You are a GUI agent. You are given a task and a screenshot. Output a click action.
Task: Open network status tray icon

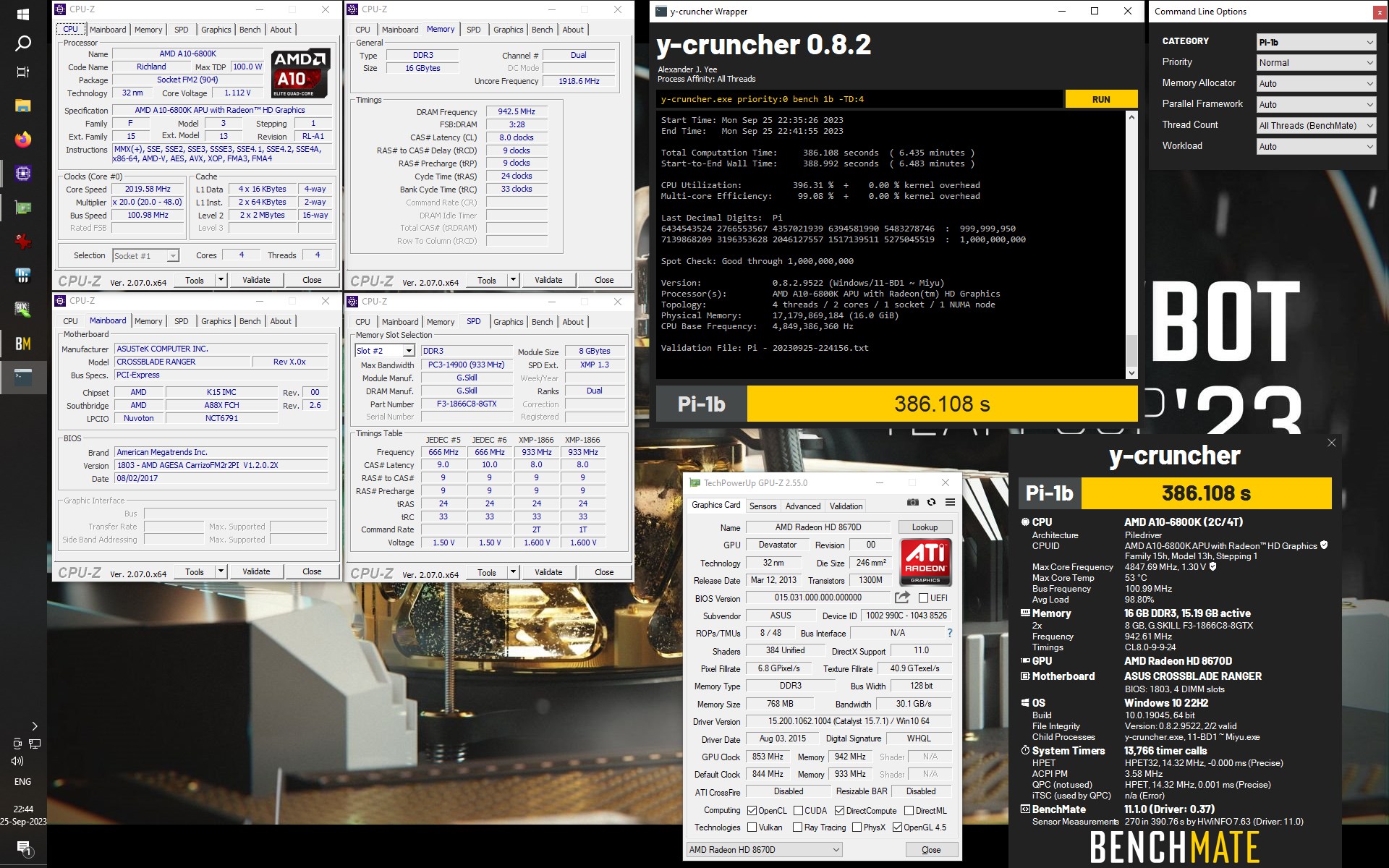click(35, 744)
